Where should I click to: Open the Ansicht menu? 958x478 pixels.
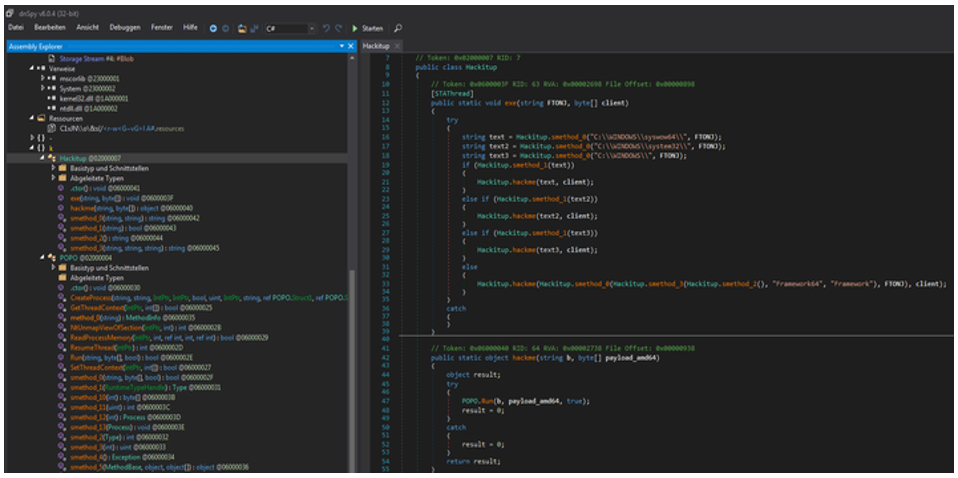tap(87, 28)
